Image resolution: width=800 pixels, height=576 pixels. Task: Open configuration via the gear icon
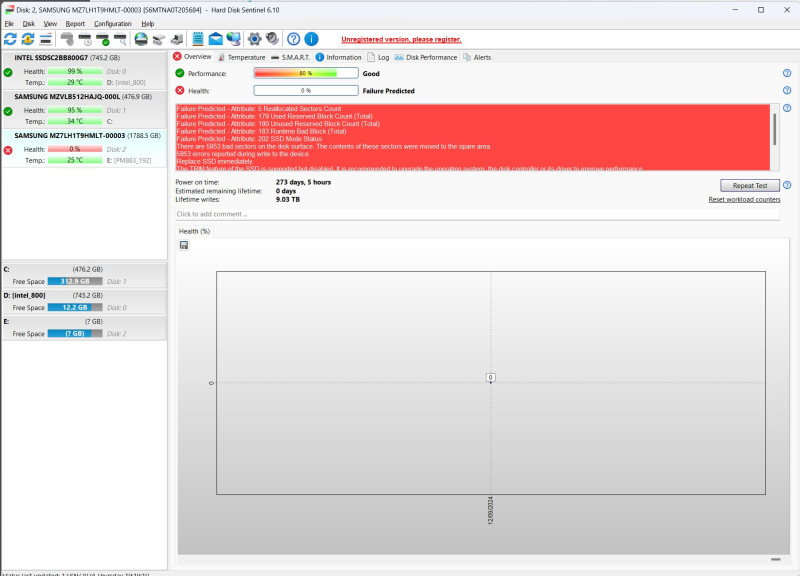click(255, 39)
